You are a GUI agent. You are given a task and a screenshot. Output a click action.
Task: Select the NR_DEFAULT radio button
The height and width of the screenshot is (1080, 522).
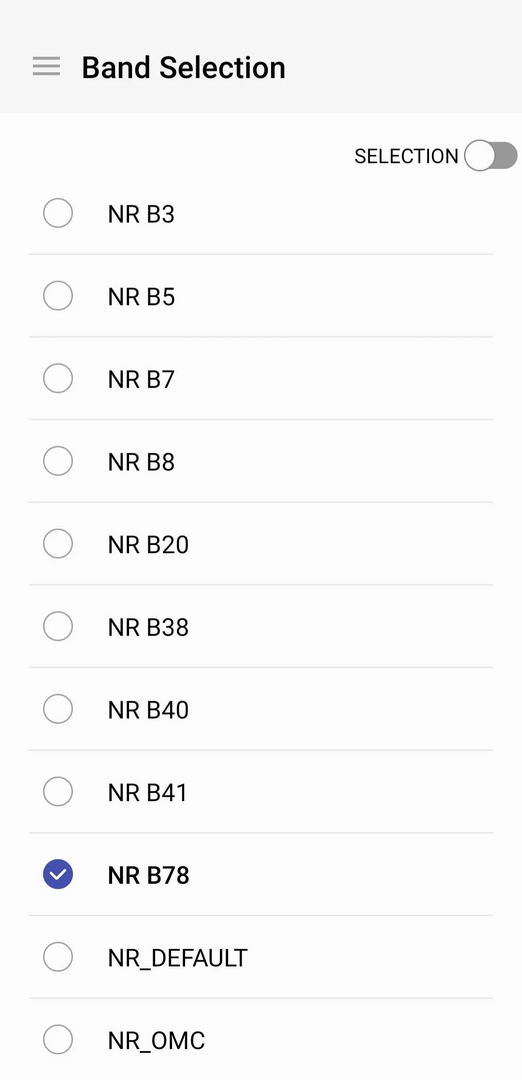pyautogui.click(x=58, y=957)
